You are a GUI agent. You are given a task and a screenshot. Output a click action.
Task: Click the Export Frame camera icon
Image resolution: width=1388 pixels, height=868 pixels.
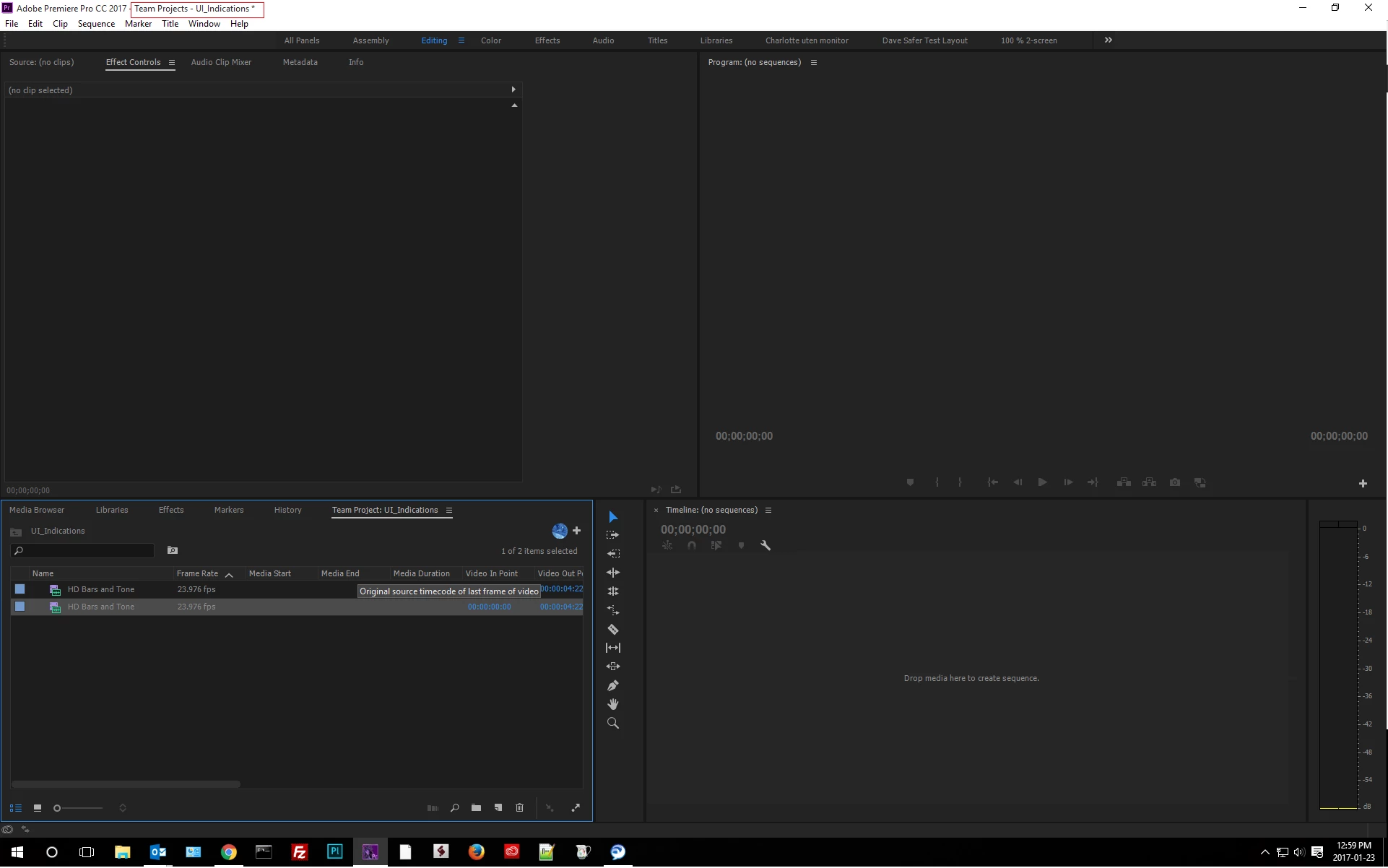click(1175, 483)
